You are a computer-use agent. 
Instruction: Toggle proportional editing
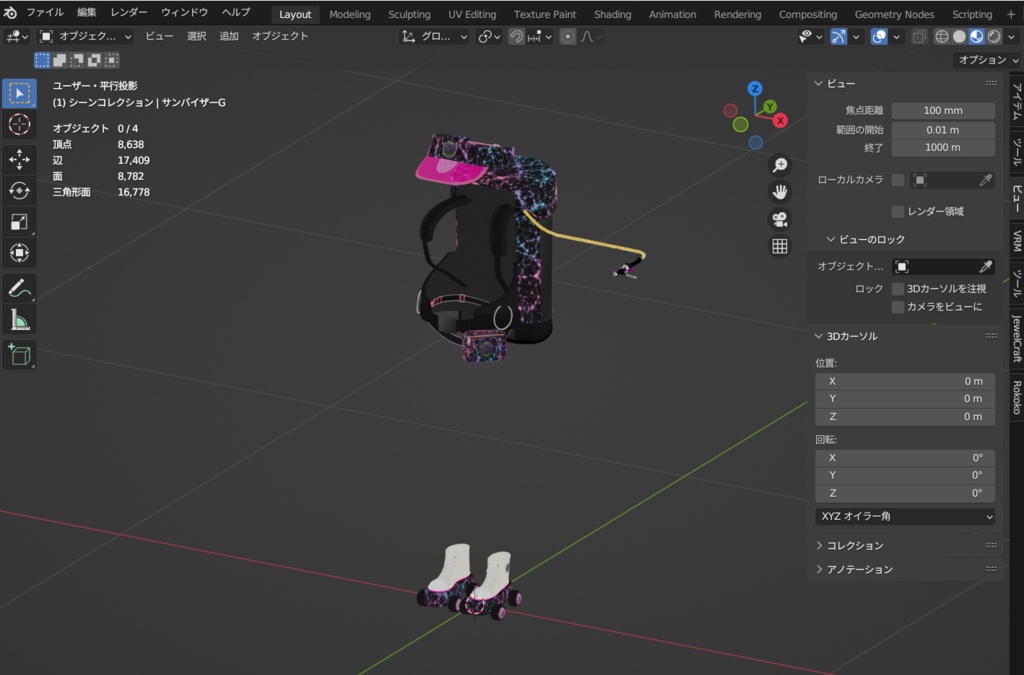[x=568, y=37]
